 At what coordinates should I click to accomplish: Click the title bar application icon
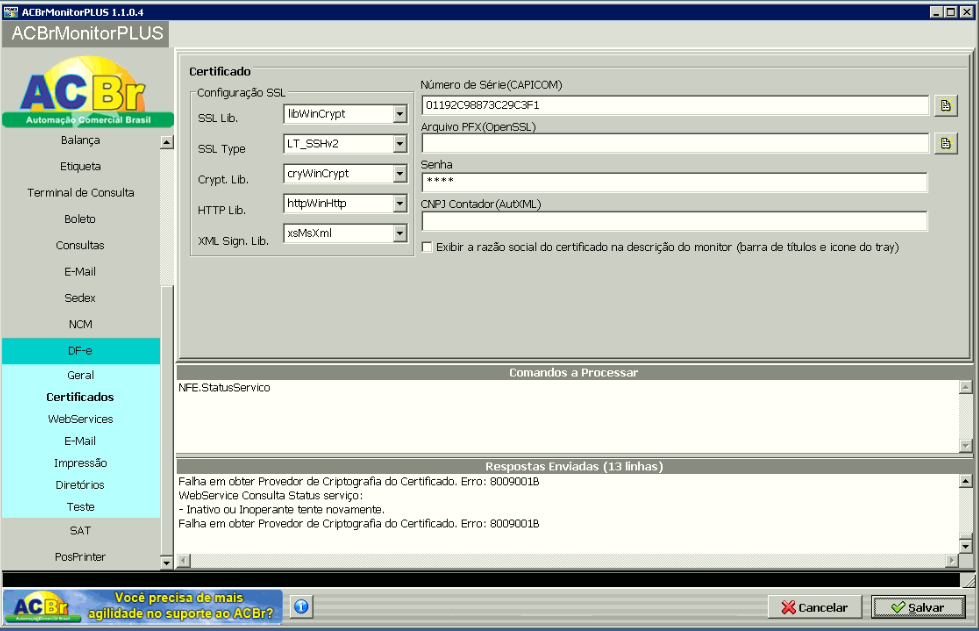(x=11, y=12)
